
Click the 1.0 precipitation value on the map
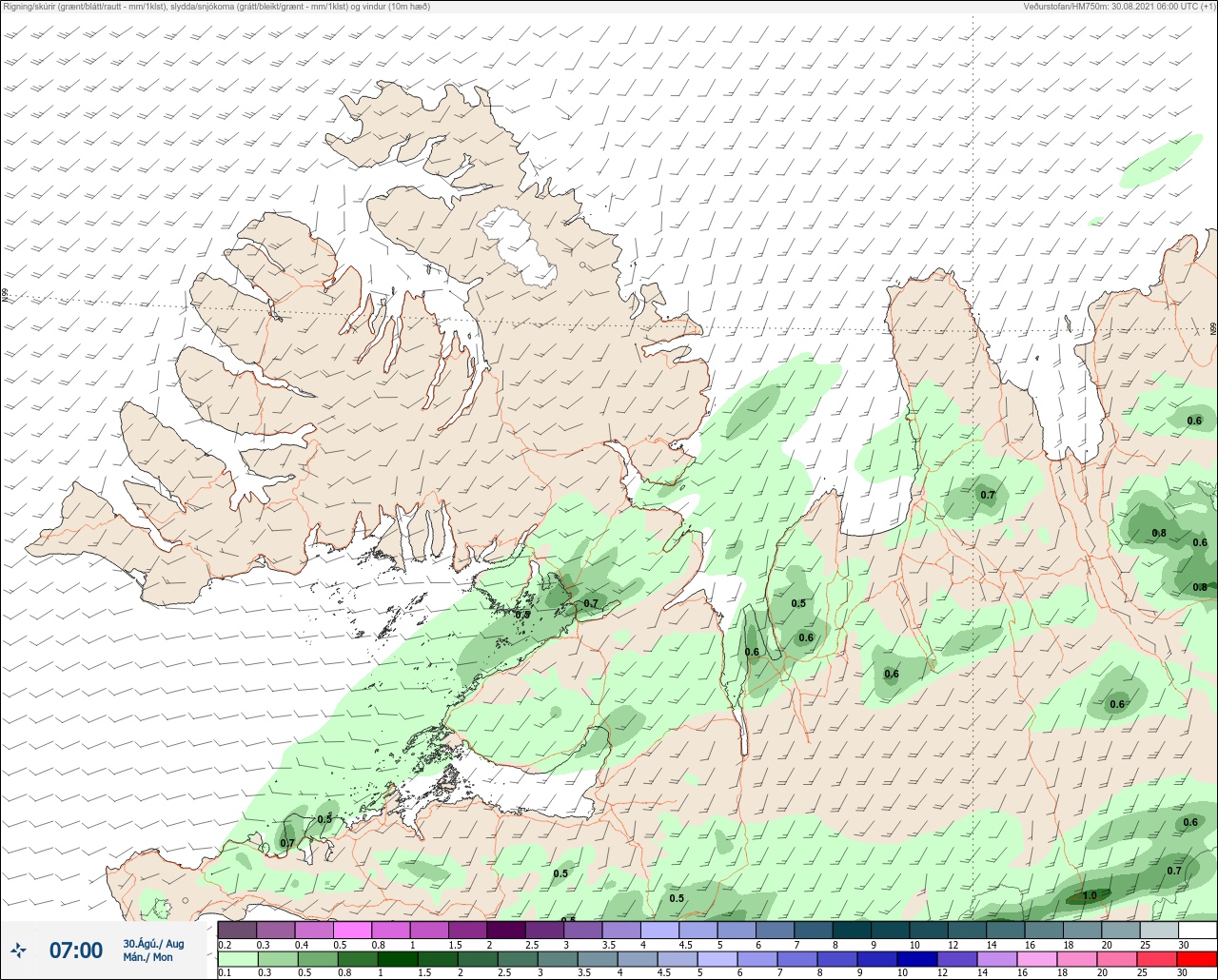pos(1090,895)
